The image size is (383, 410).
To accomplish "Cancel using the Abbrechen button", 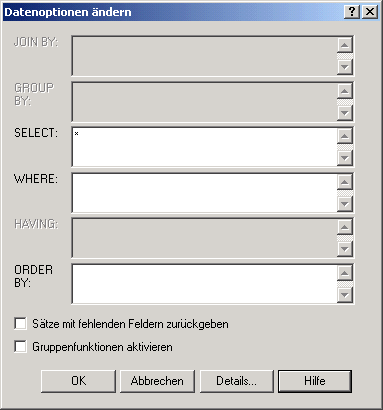I will (157, 381).
